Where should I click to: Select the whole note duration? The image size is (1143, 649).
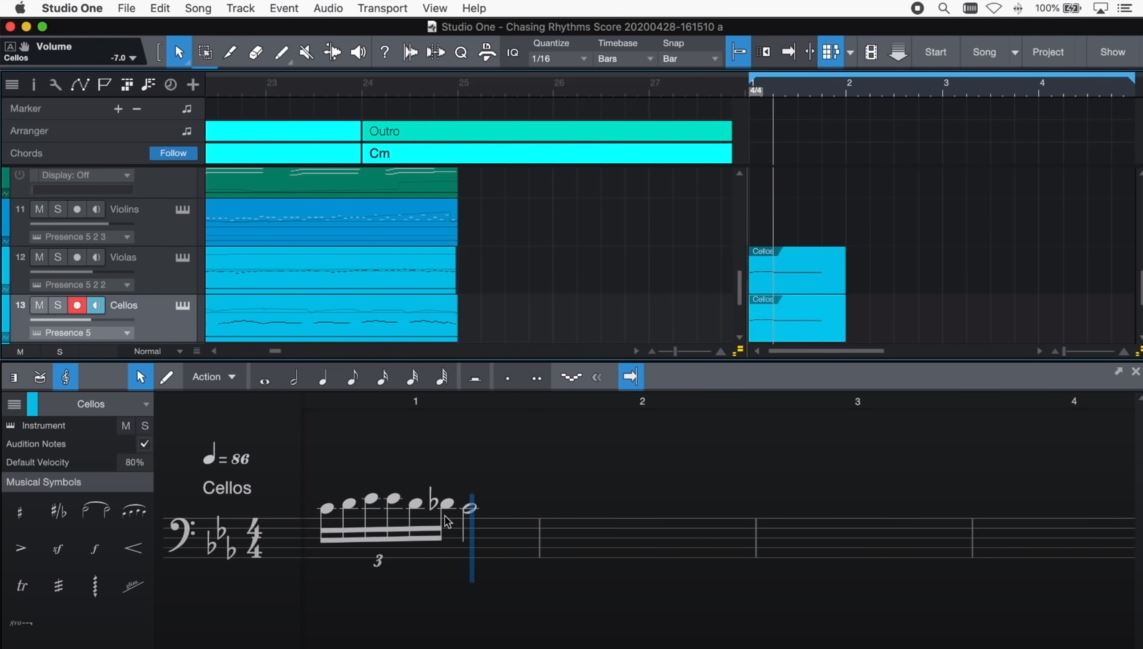264,378
